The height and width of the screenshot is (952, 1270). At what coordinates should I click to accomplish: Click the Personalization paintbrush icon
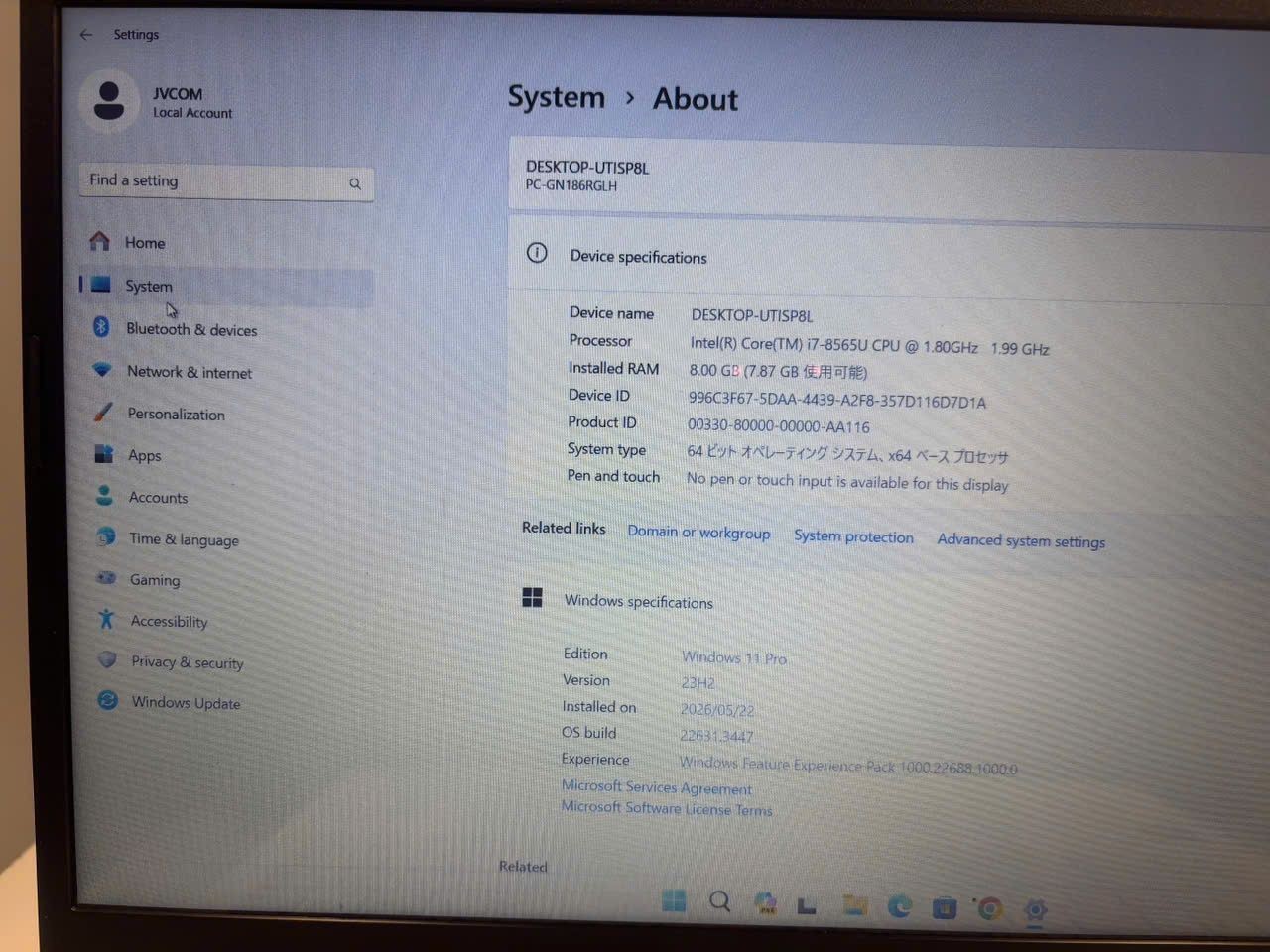coord(102,412)
